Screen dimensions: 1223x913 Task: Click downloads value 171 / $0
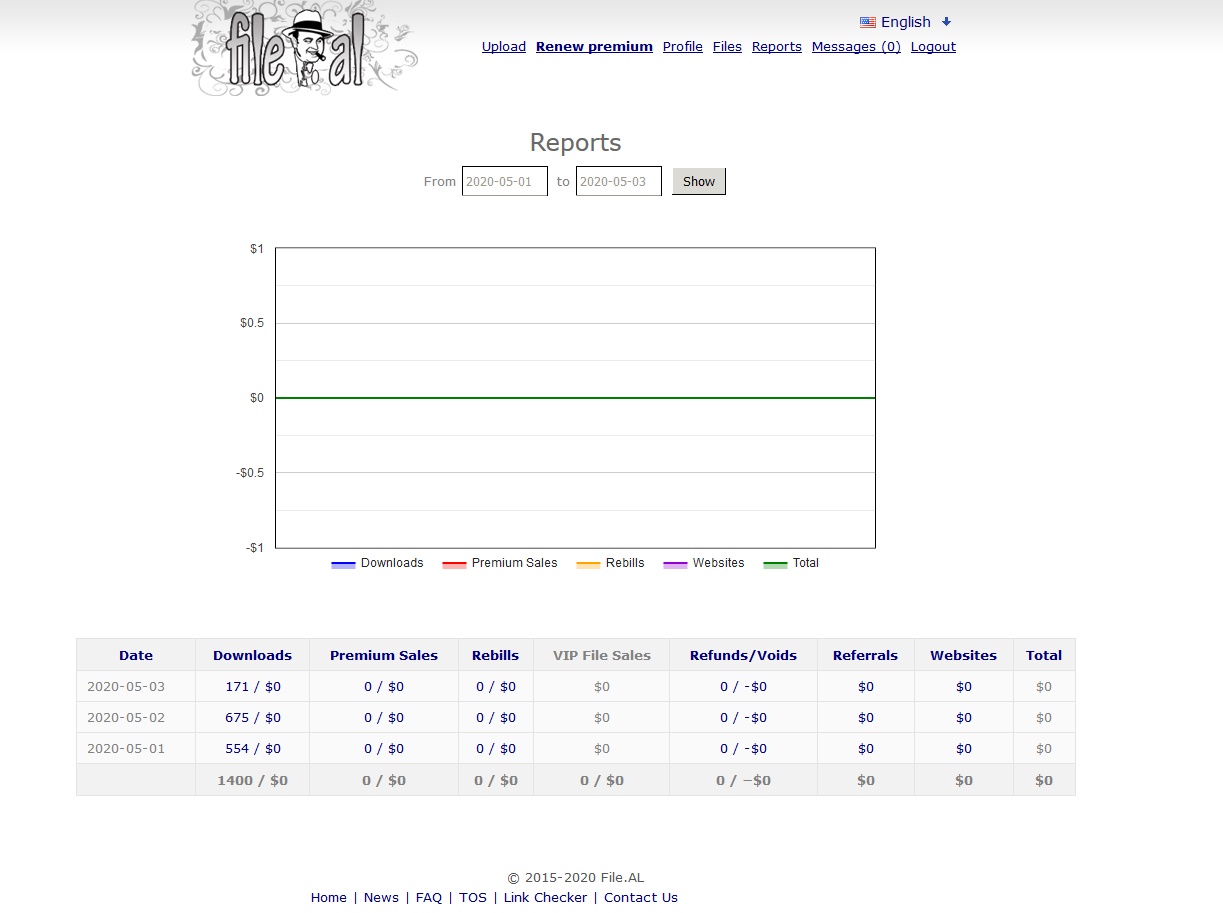click(x=252, y=686)
